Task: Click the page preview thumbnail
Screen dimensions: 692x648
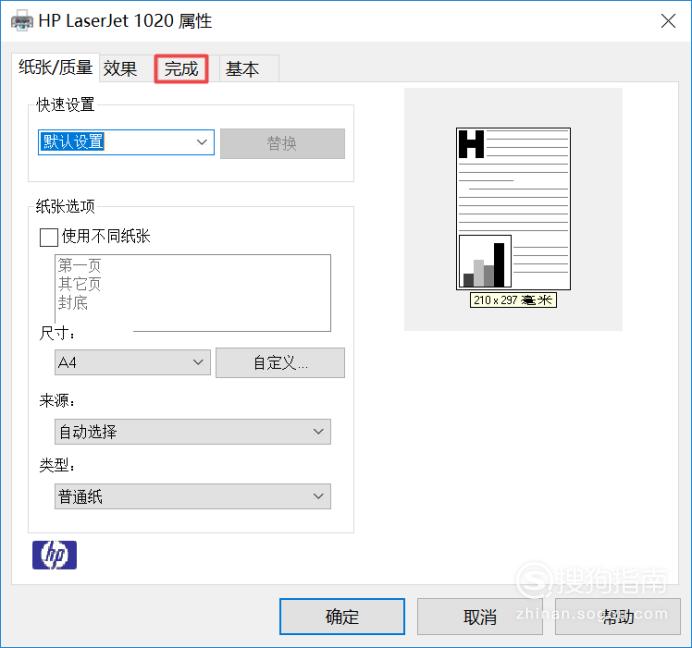Action: click(513, 209)
